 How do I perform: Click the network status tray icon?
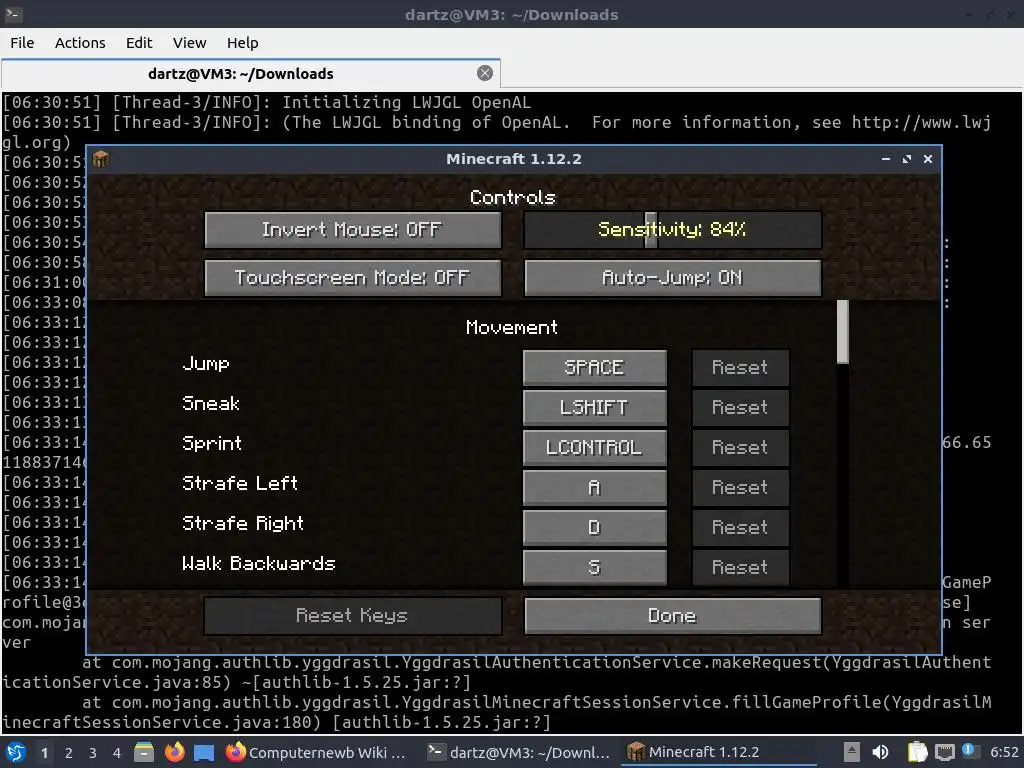(x=944, y=752)
